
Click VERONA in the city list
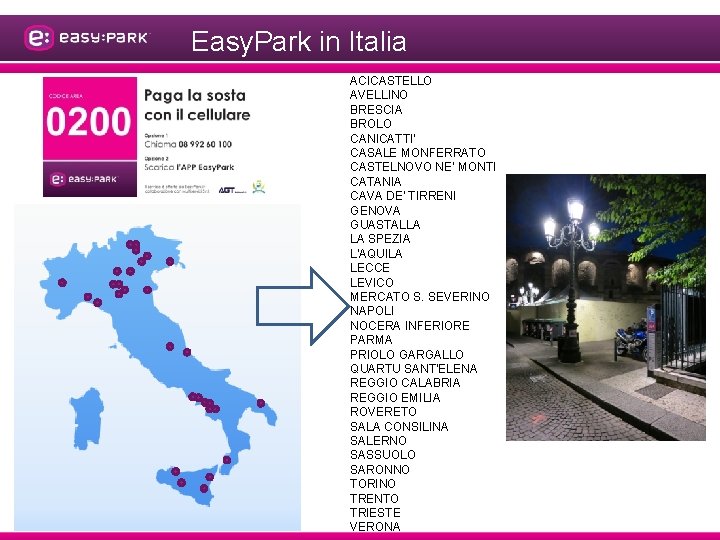point(375,527)
